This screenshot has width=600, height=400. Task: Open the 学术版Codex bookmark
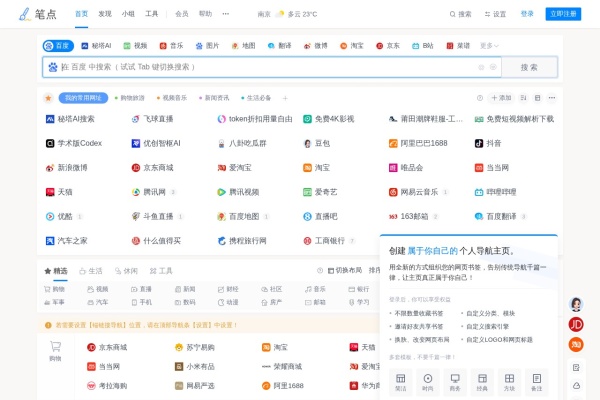point(74,143)
